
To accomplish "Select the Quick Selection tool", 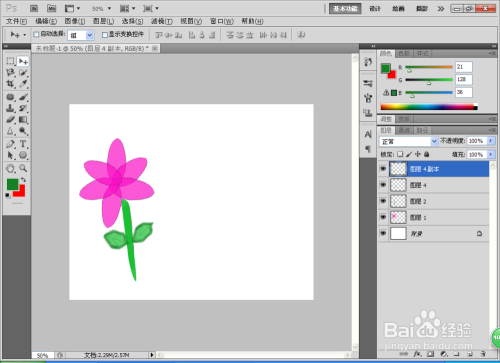I will pyautogui.click(x=23, y=72).
